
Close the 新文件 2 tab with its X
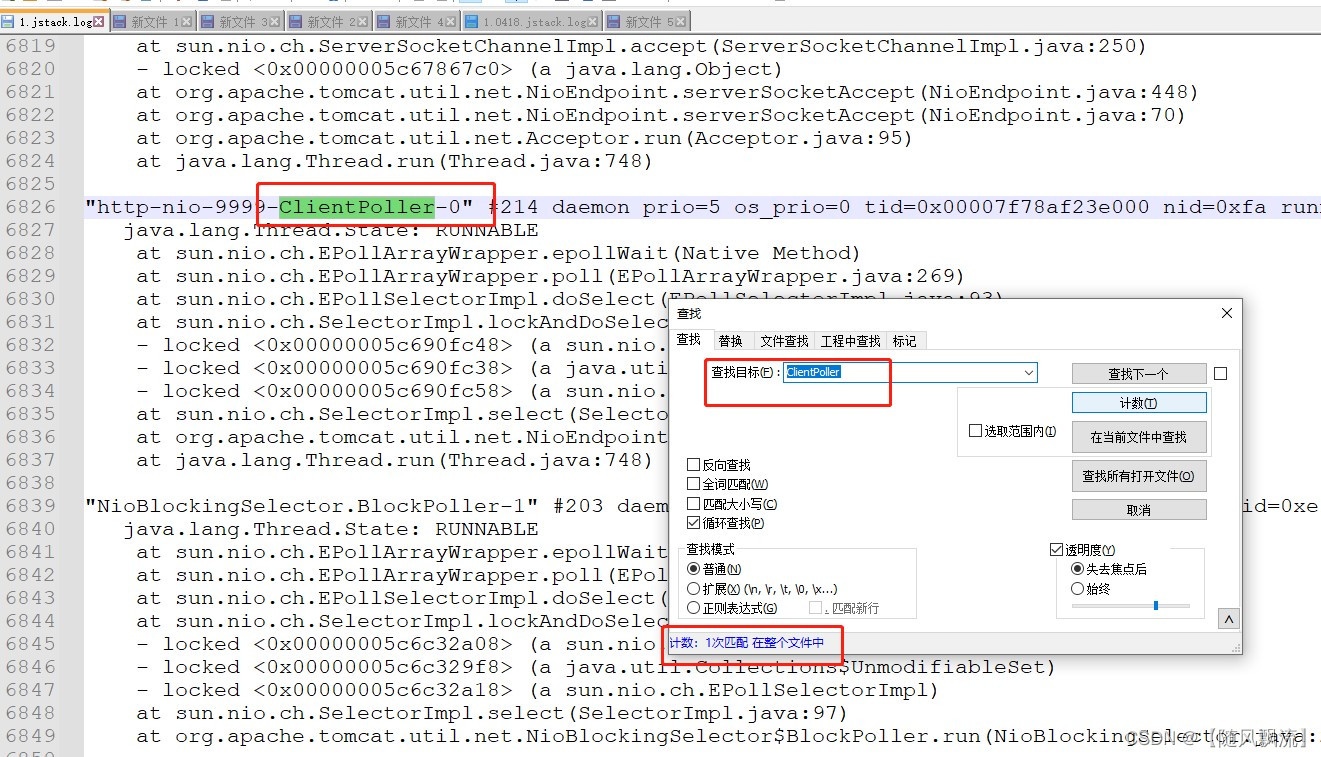363,21
